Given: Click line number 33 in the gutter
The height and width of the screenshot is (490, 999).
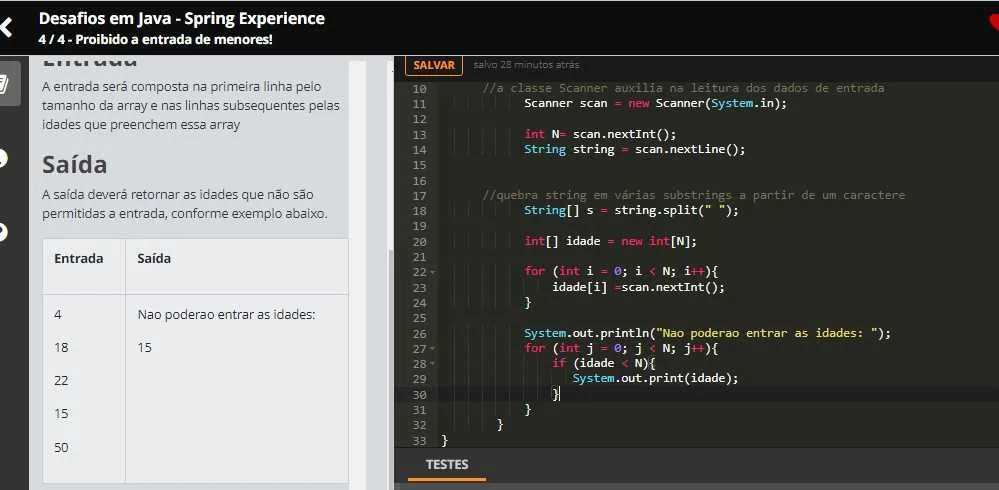Looking at the screenshot, I should pos(419,441).
